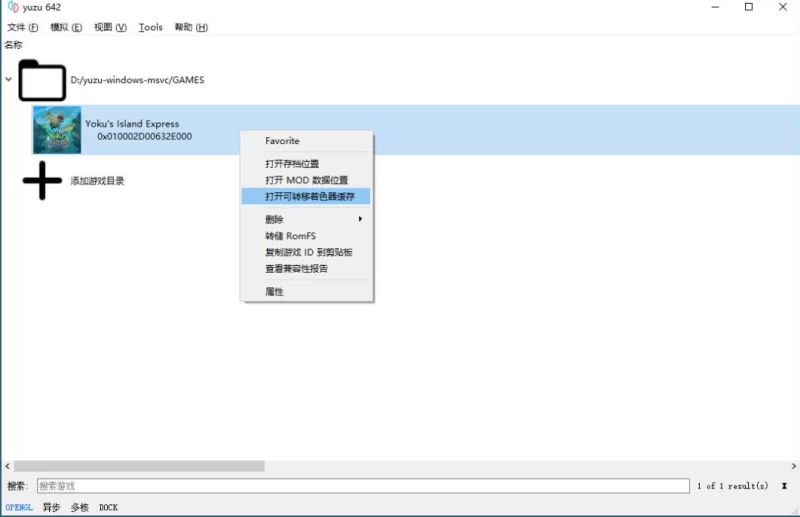The image size is (800, 517).
Task: Open the 文件 (F) menu
Action: (x=22, y=28)
